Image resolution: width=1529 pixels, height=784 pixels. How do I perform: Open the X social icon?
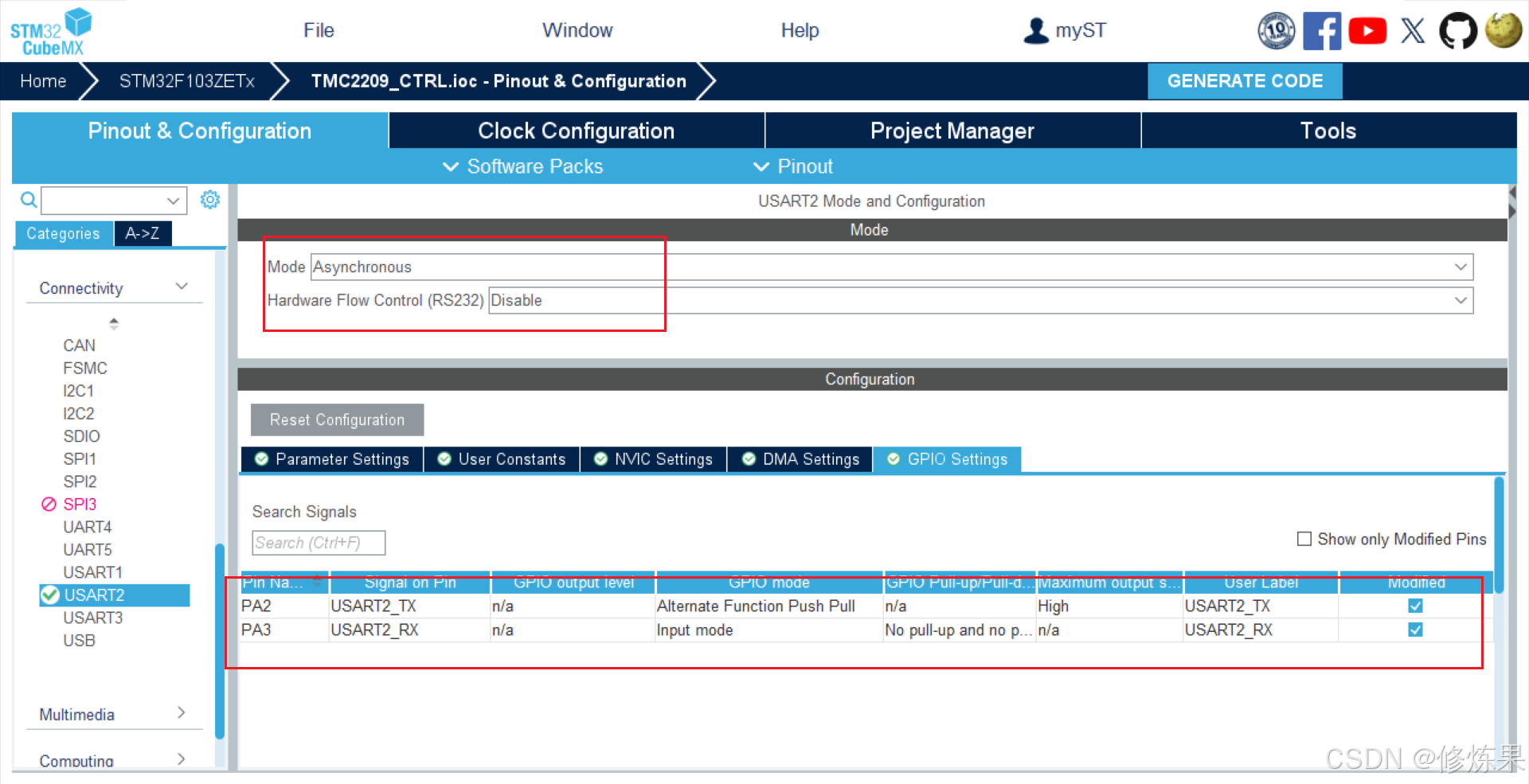tap(1413, 31)
